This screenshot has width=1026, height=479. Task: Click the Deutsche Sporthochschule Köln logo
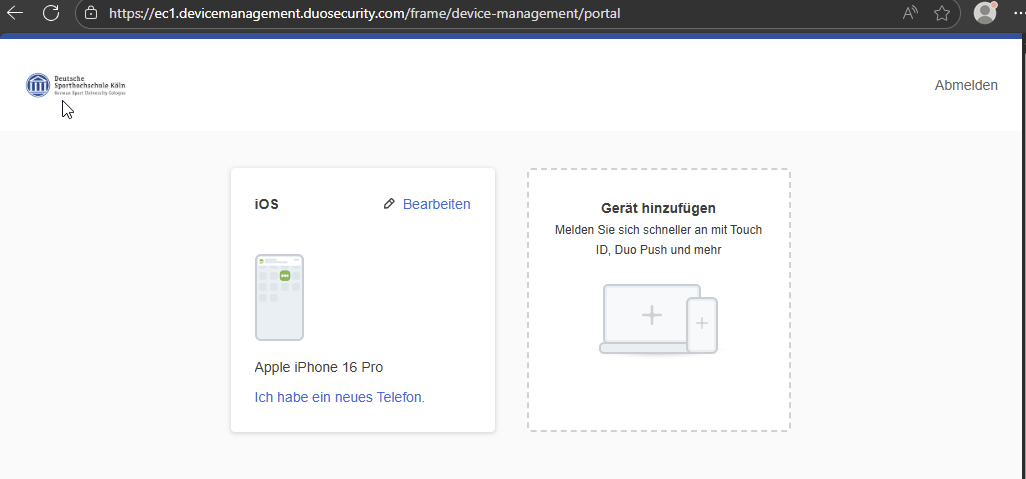(x=76, y=85)
